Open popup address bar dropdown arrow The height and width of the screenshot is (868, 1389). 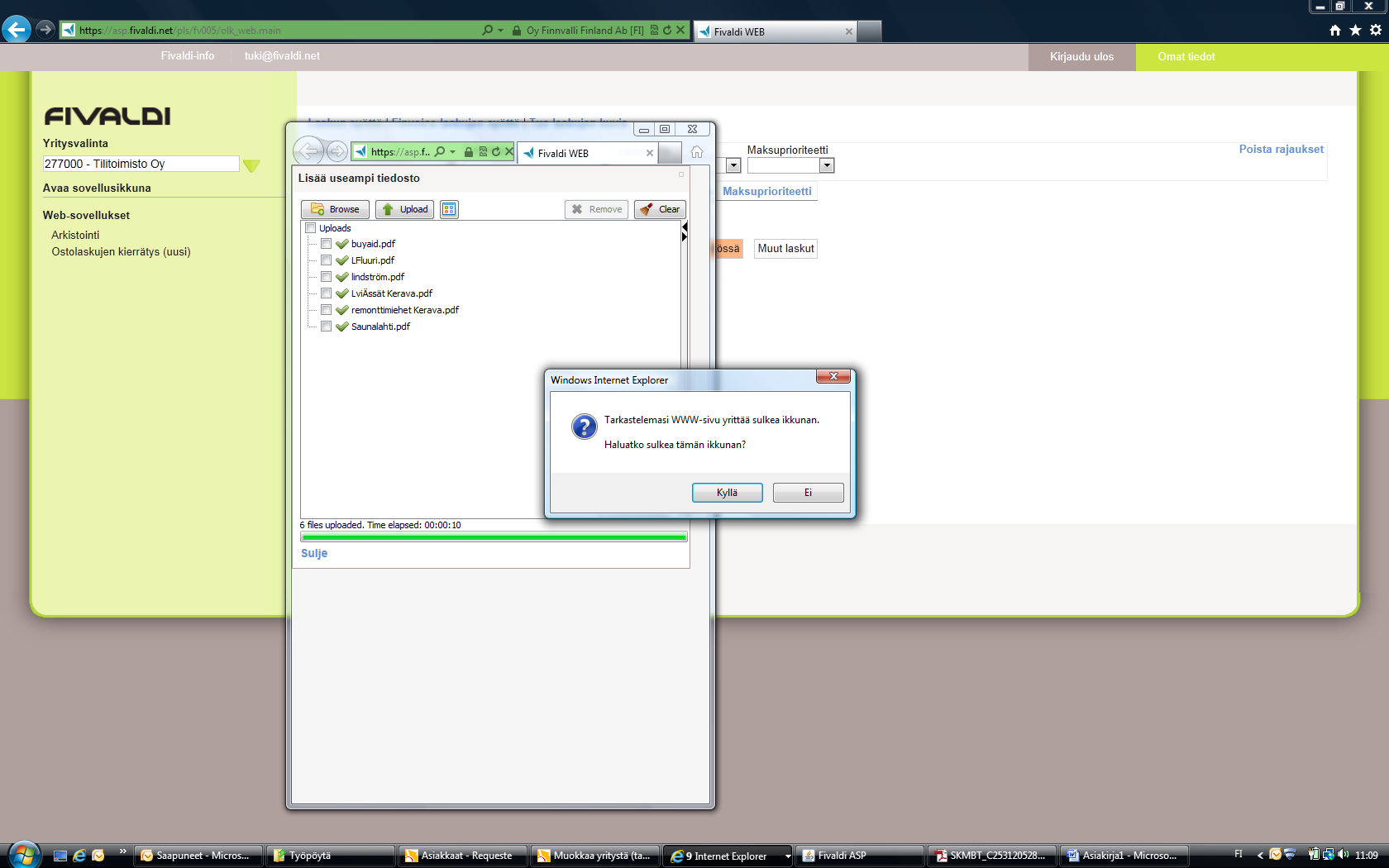coord(453,152)
